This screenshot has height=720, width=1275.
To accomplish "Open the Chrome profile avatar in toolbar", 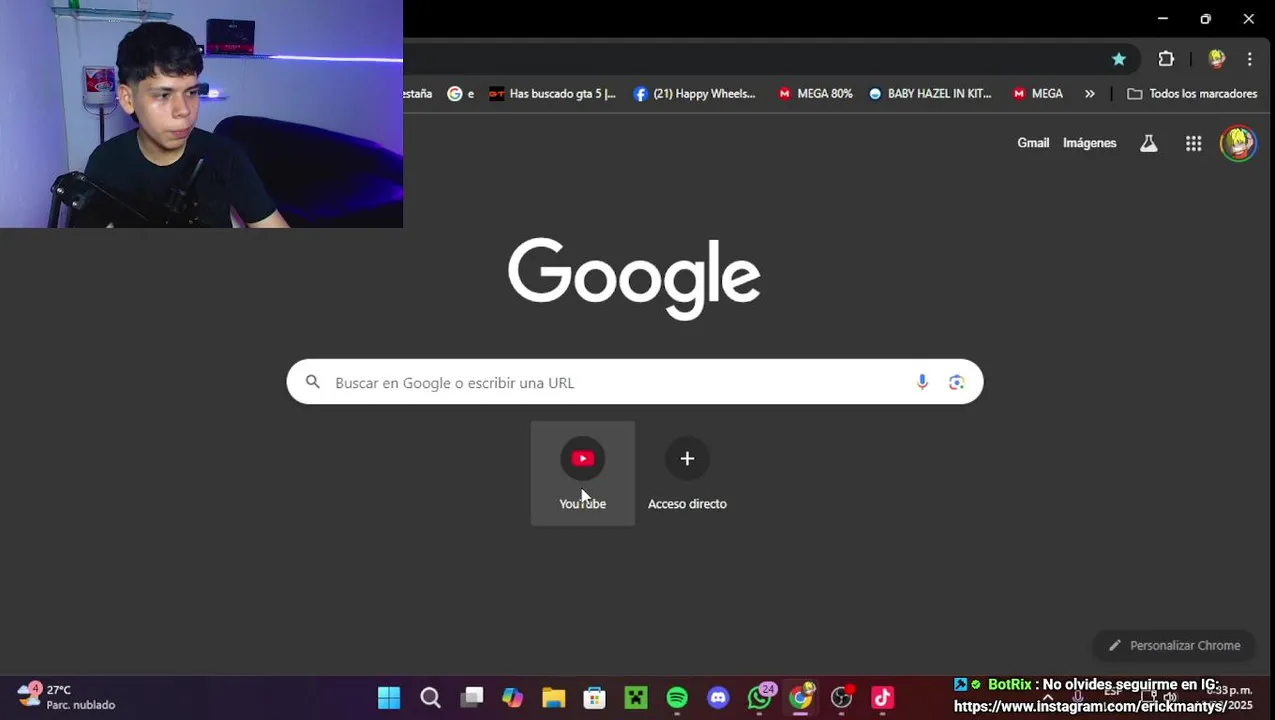I will tap(1216, 59).
